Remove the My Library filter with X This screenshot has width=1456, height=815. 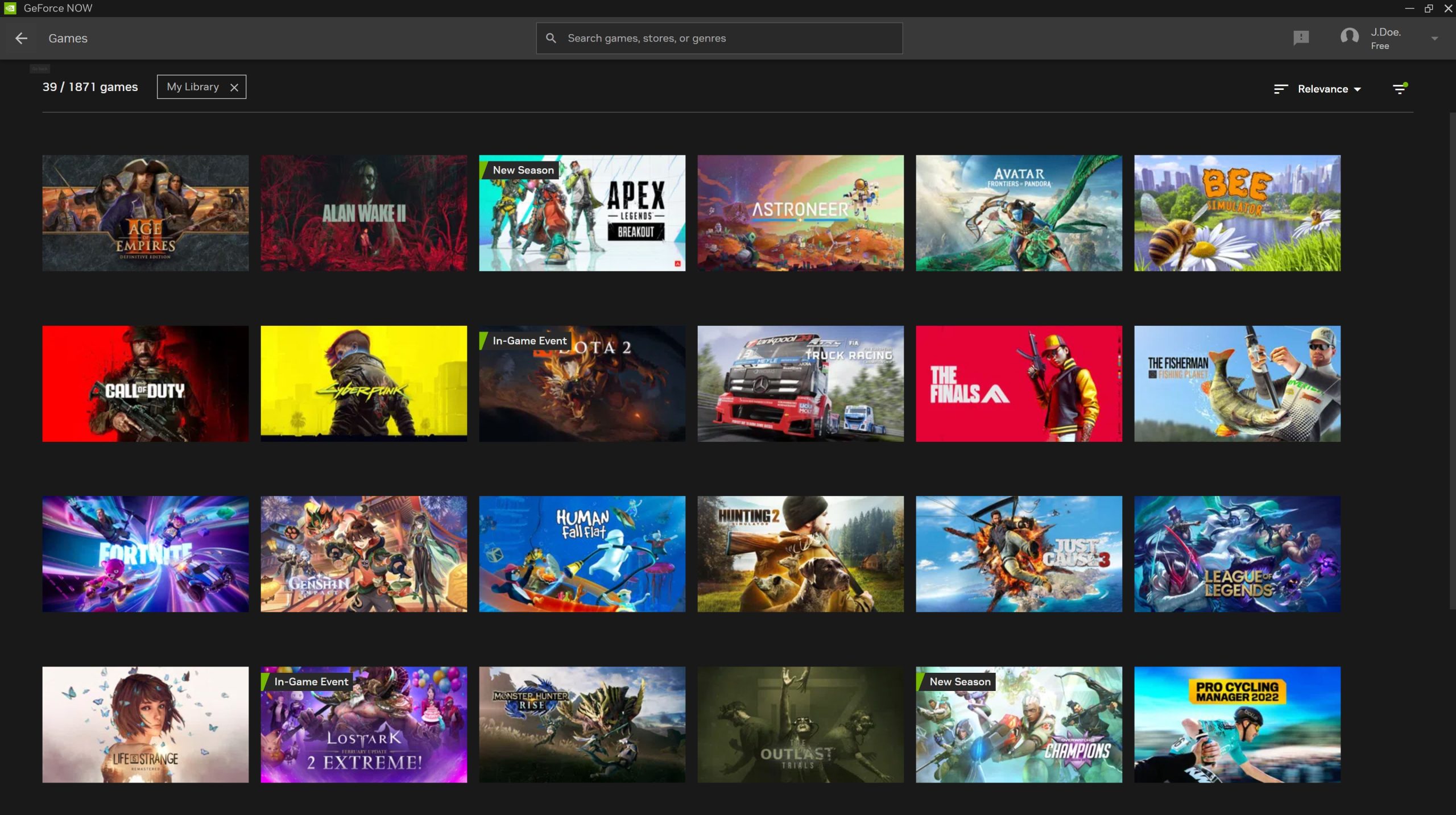point(234,88)
